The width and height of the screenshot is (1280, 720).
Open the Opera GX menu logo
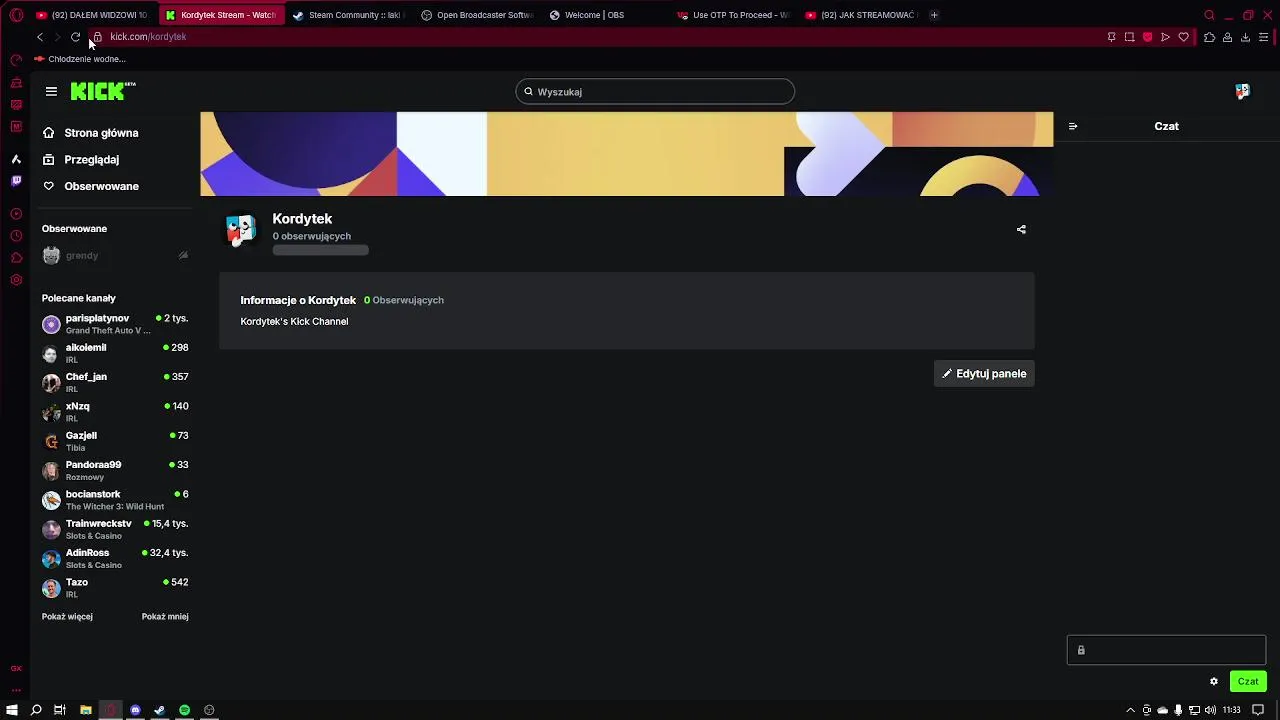tap(16, 15)
